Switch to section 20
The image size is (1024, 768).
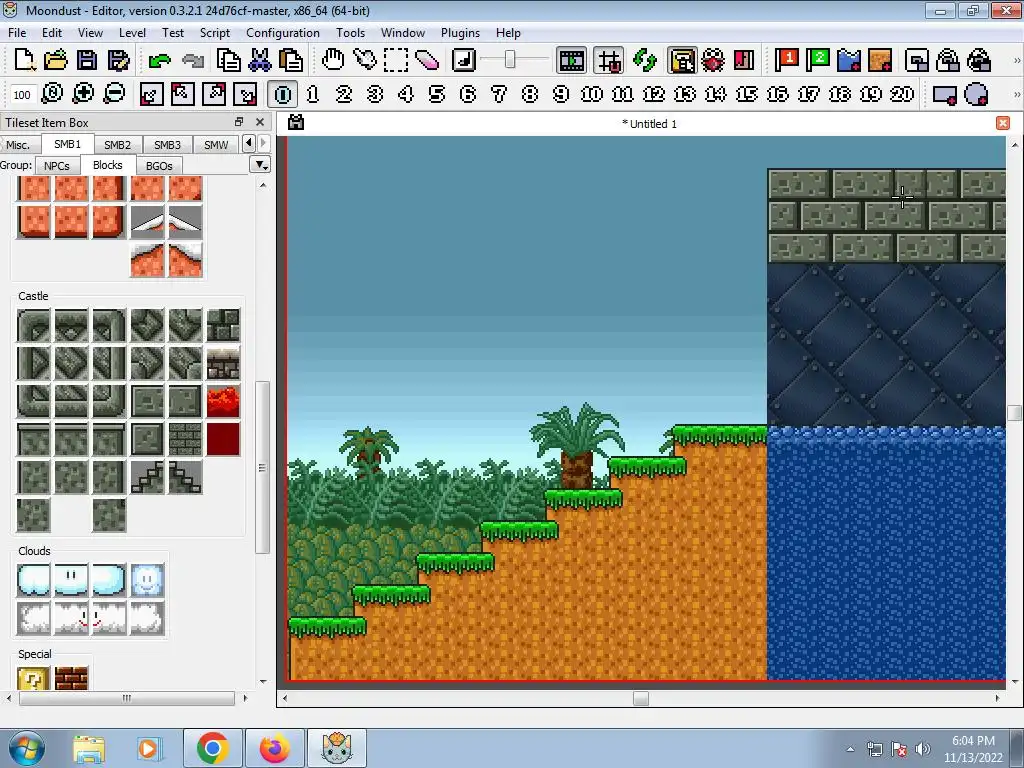click(x=902, y=94)
